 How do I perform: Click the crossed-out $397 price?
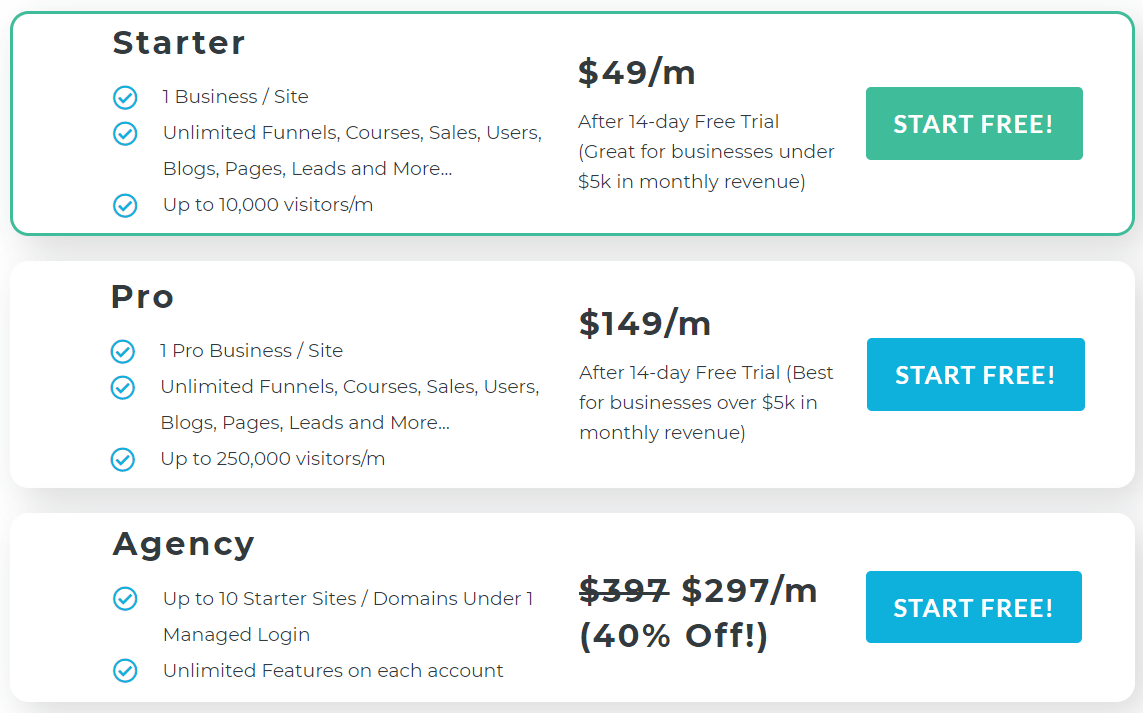click(624, 591)
